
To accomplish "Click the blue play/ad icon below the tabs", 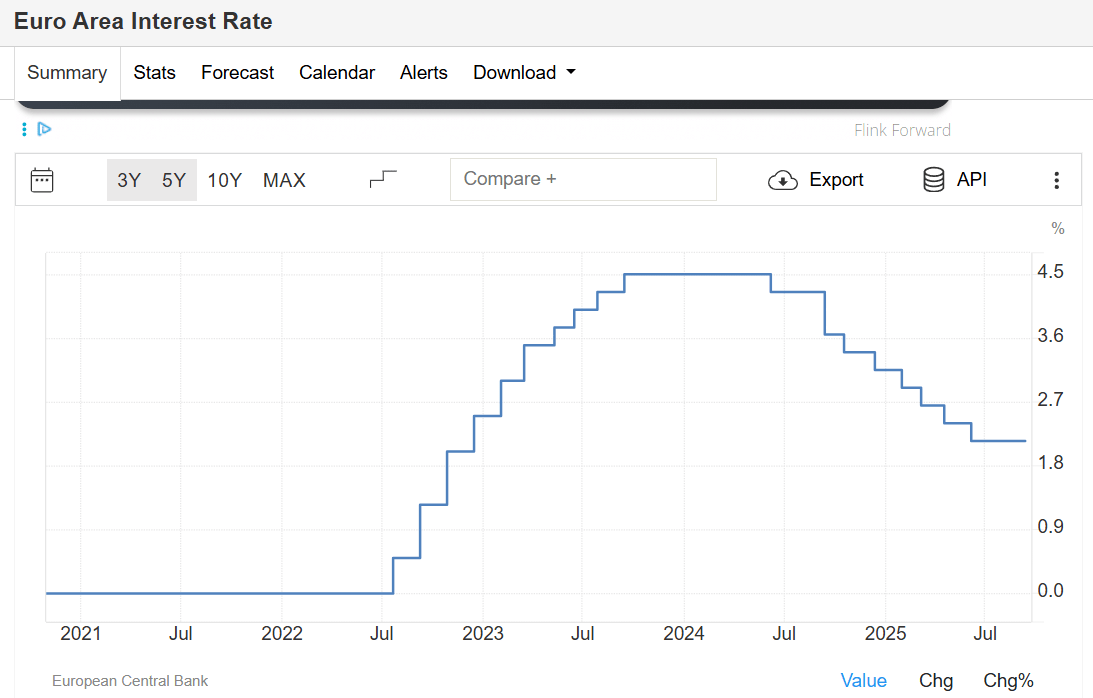I will 44,129.
